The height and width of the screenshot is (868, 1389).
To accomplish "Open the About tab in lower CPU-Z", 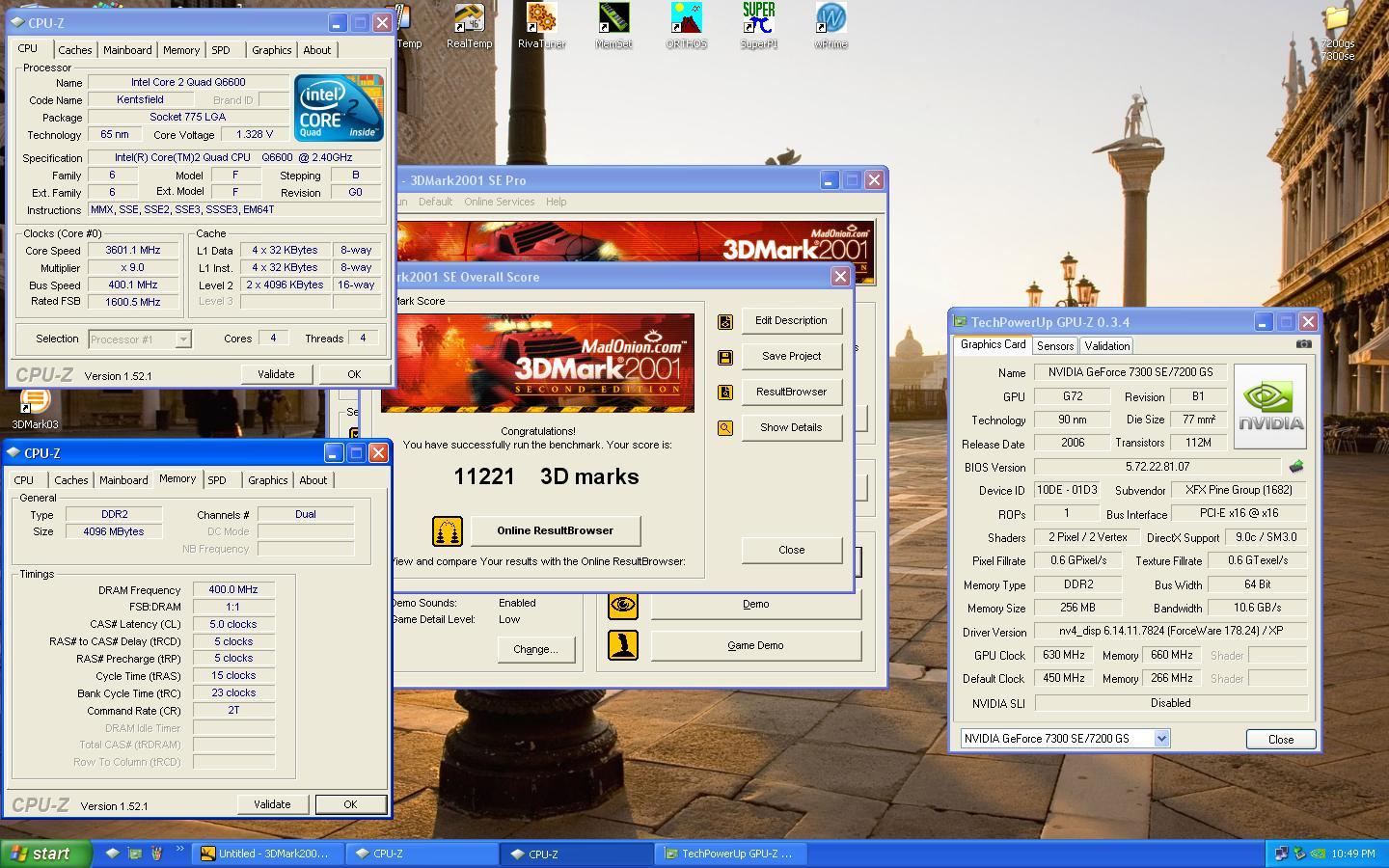I will (x=313, y=480).
